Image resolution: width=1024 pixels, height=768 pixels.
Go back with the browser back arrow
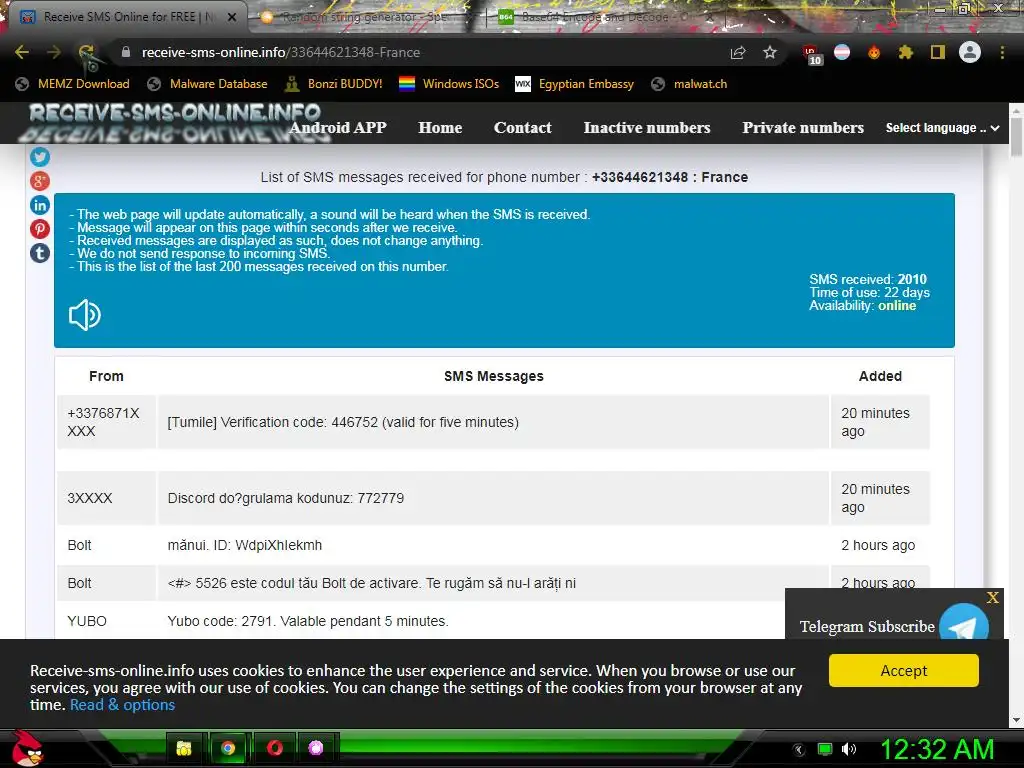point(22,52)
